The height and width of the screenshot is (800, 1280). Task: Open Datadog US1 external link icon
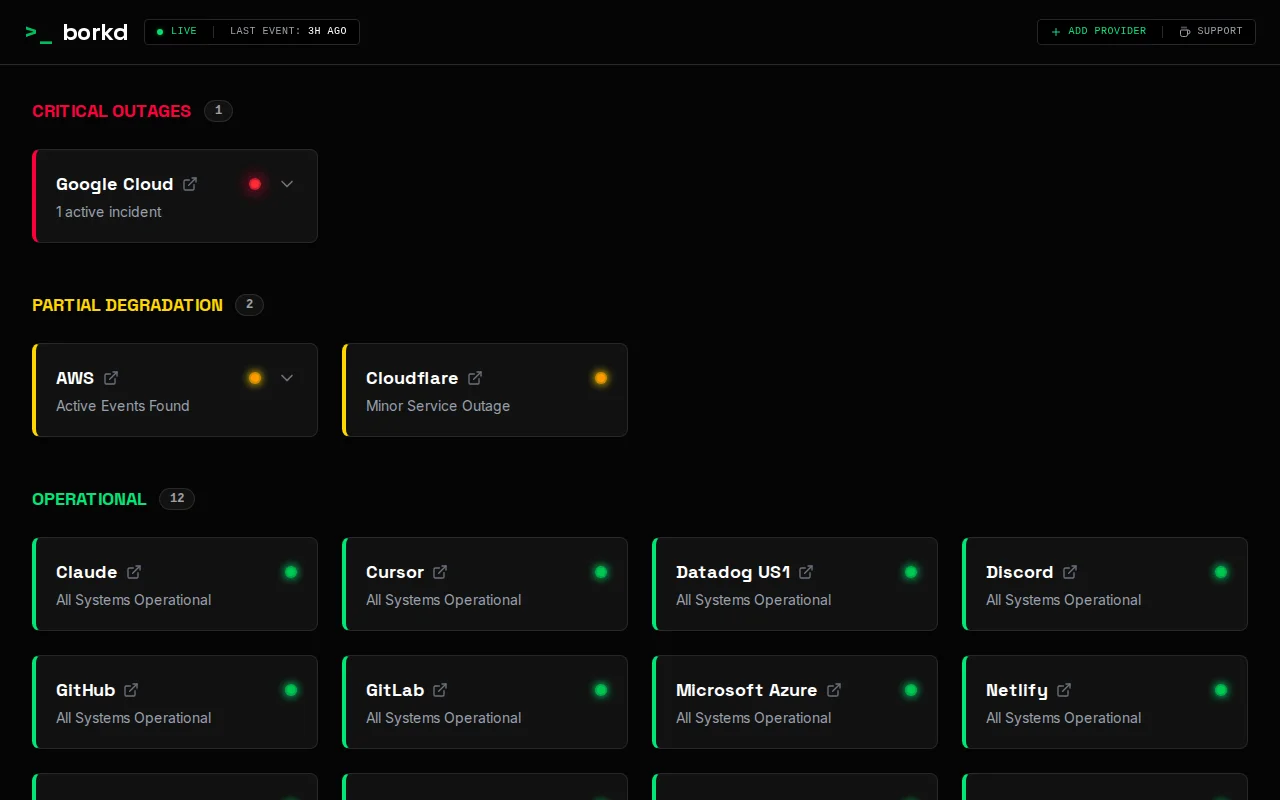[x=806, y=572]
